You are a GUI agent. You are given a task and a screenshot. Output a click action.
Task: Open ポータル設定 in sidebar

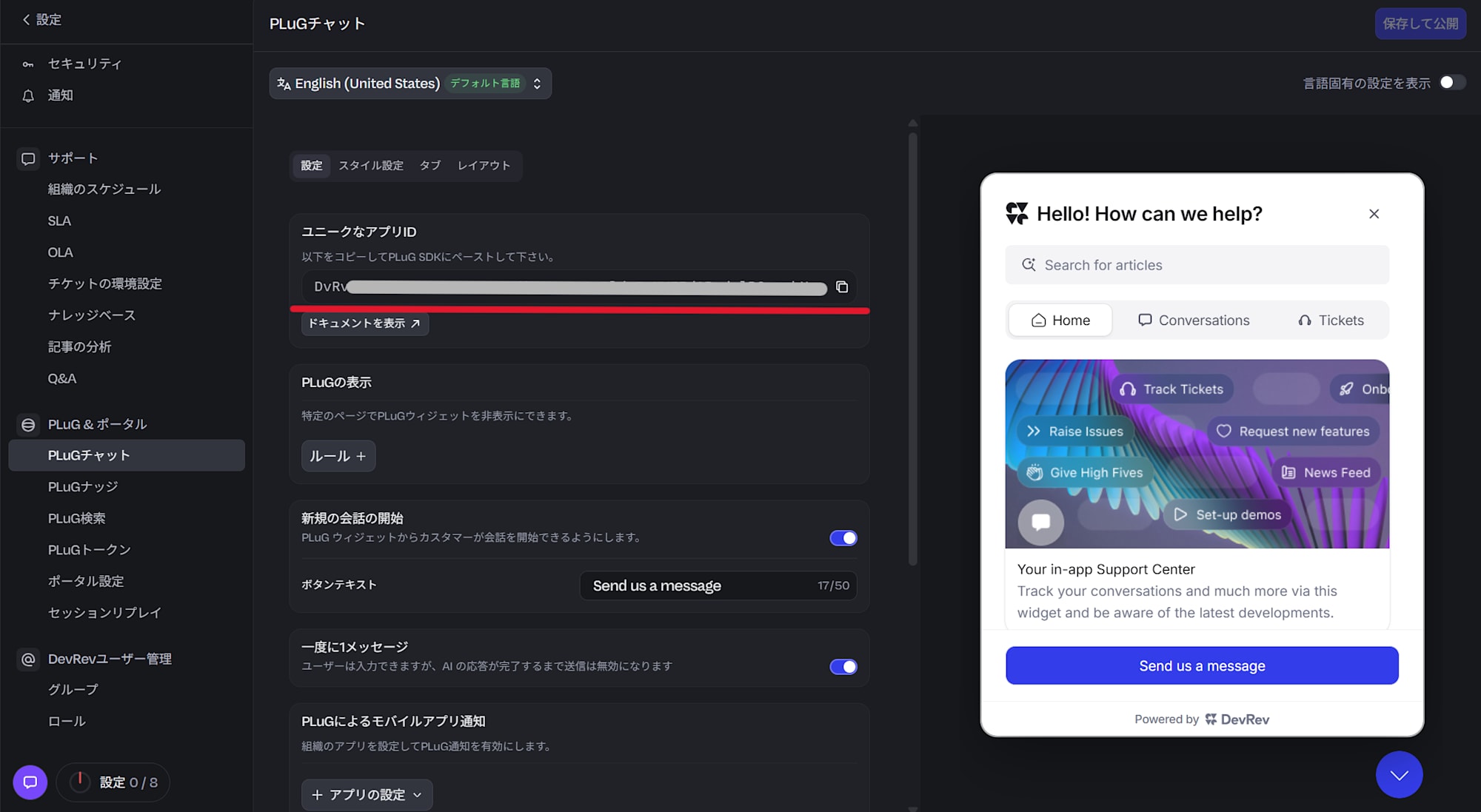click(86, 582)
